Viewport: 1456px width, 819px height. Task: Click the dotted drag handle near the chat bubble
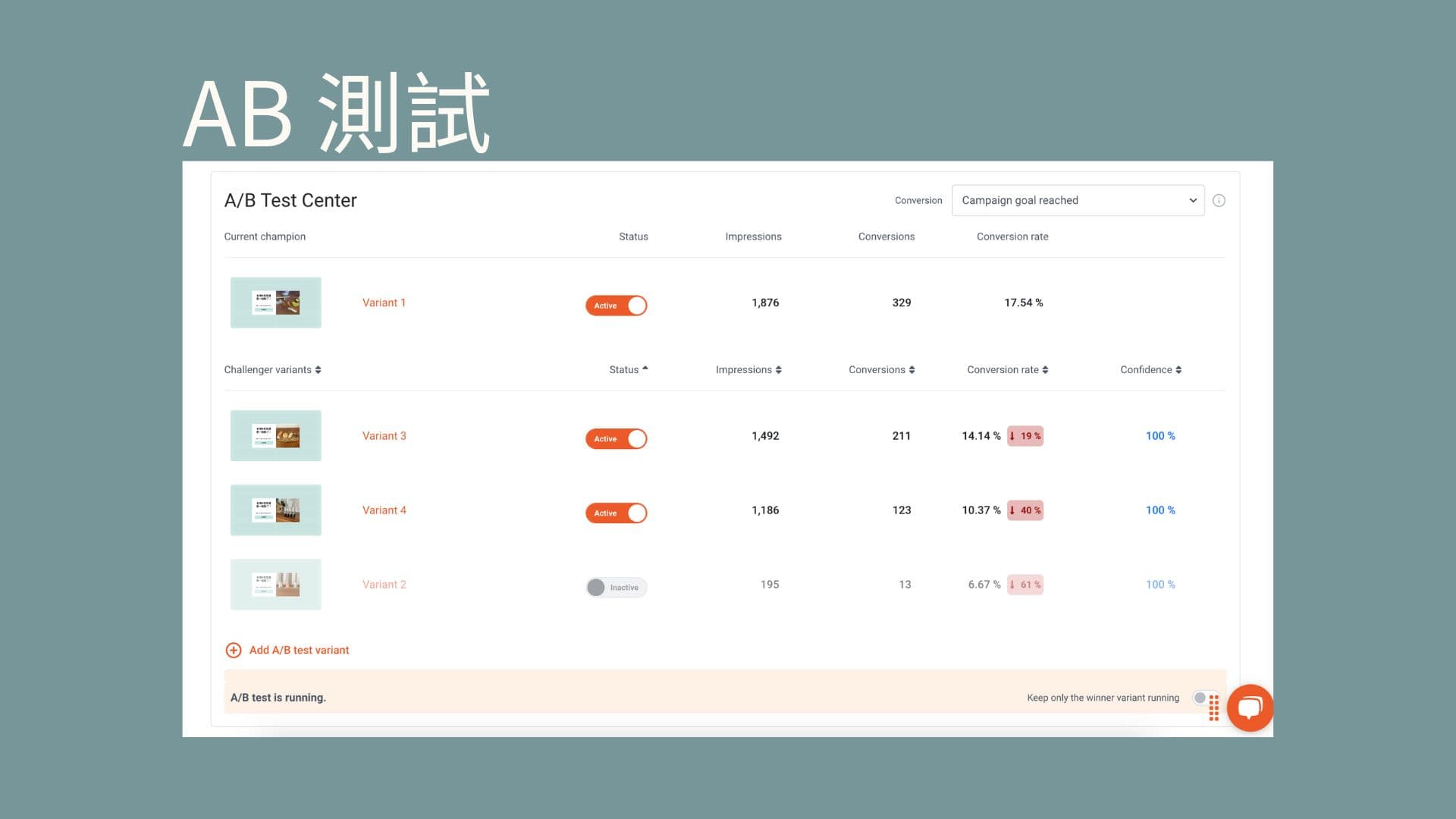click(1213, 707)
